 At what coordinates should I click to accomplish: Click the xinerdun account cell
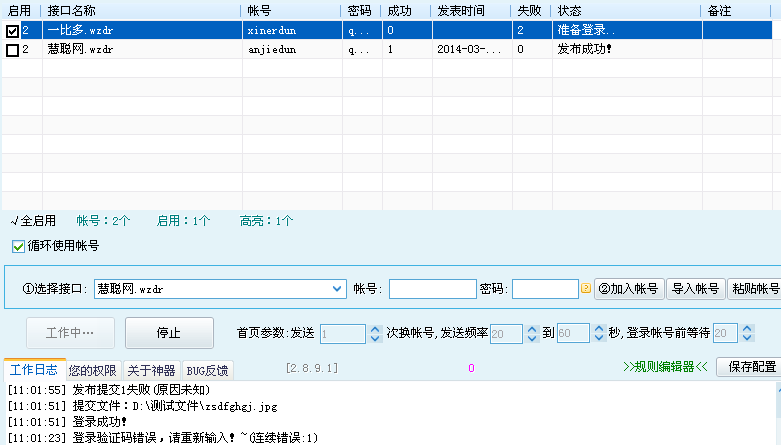tap(292, 30)
